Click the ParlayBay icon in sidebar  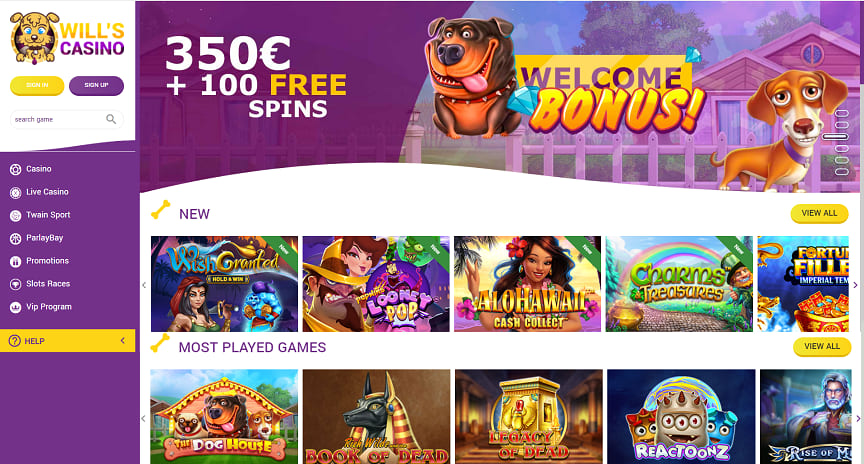coord(15,239)
